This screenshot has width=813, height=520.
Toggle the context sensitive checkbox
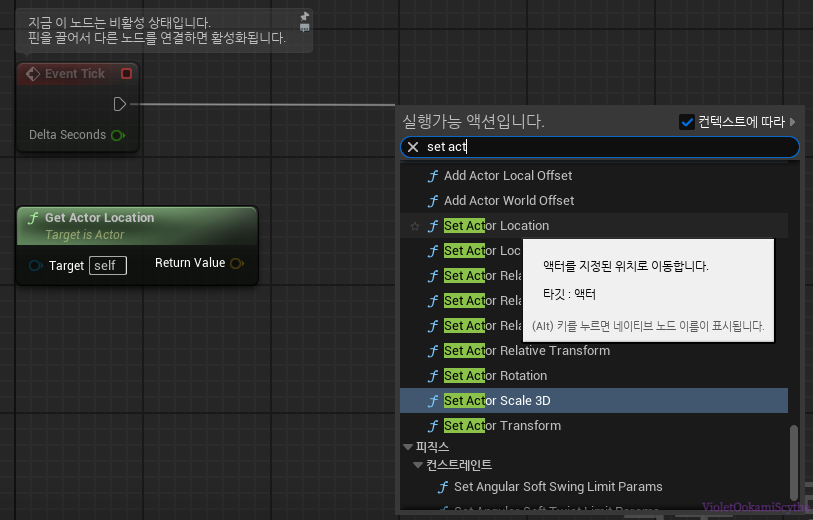point(686,122)
